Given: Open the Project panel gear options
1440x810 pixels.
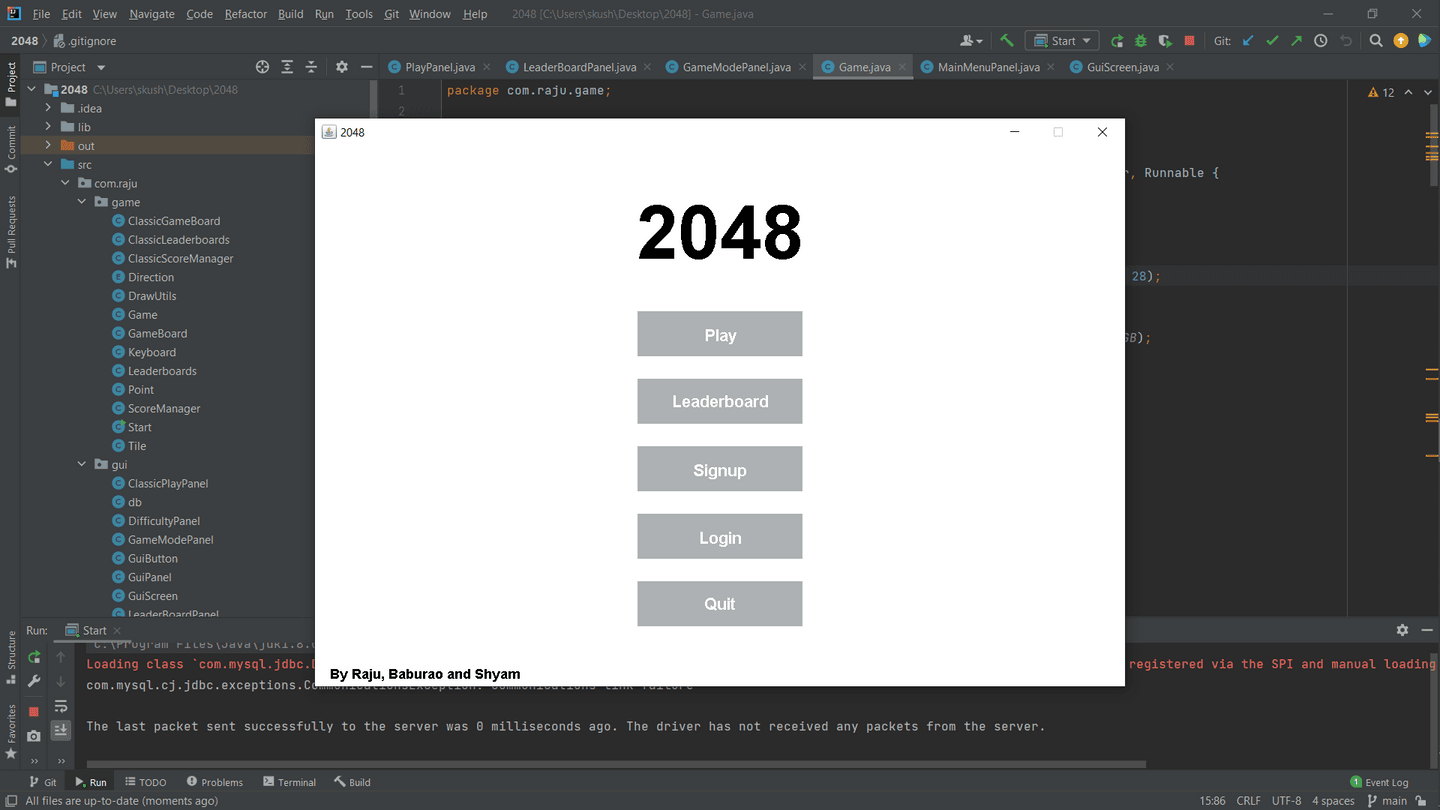Looking at the screenshot, I should click(342, 67).
